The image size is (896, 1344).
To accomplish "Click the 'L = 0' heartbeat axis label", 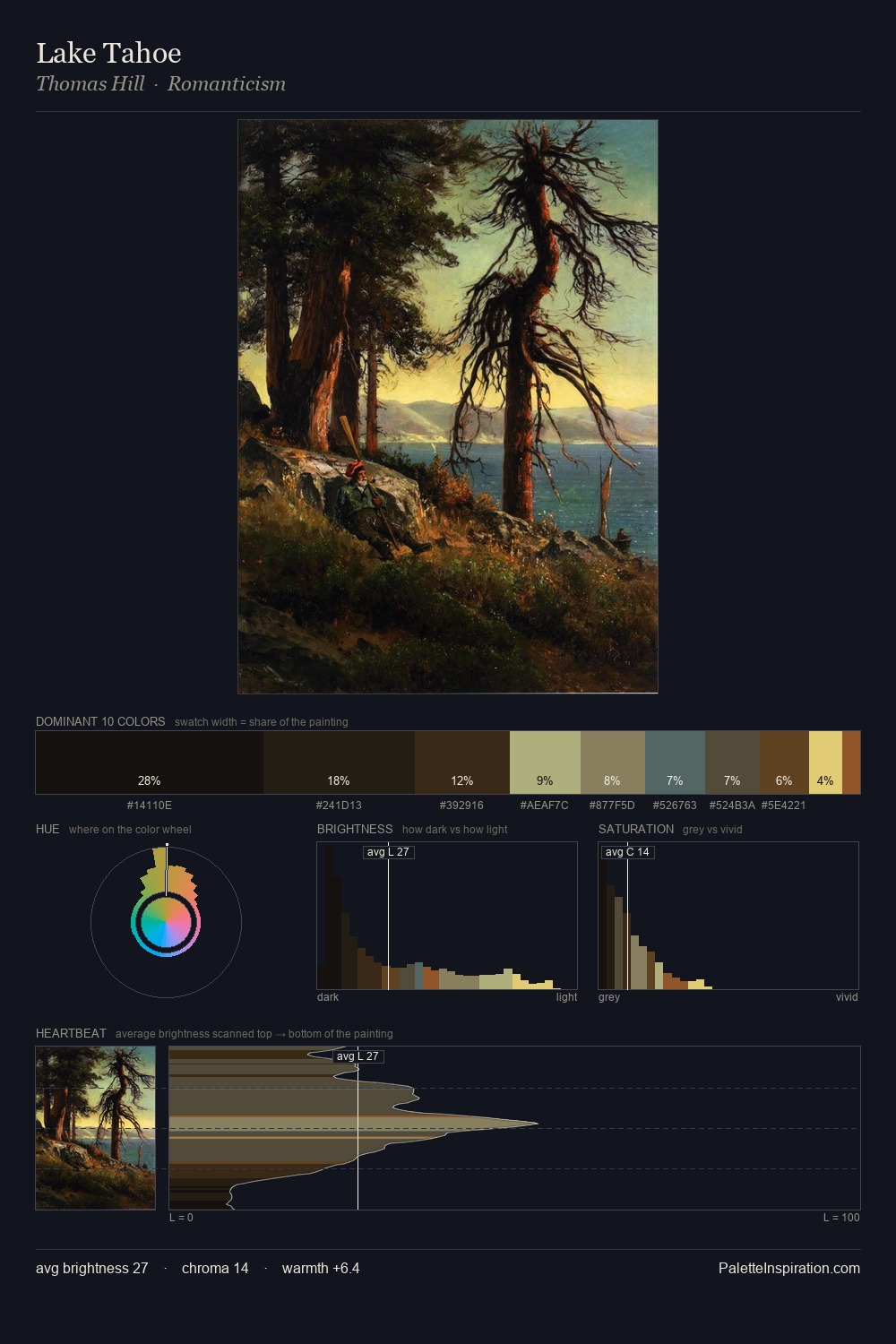I will coord(181,1218).
